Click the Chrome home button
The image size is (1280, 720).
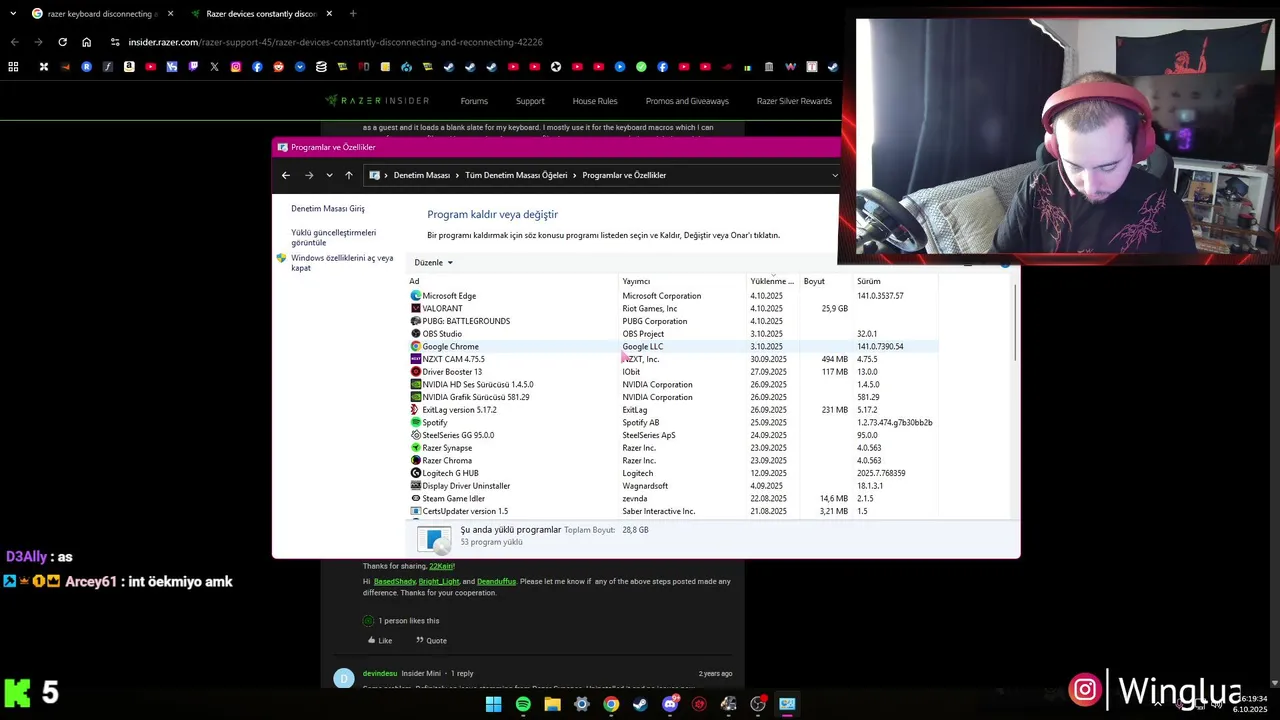pos(86,42)
